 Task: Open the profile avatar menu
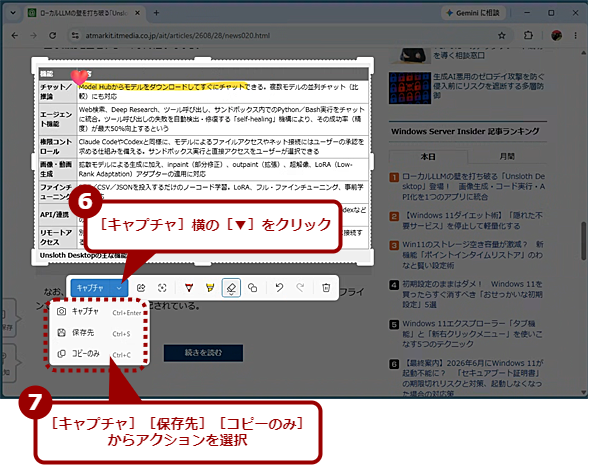pos(556,36)
